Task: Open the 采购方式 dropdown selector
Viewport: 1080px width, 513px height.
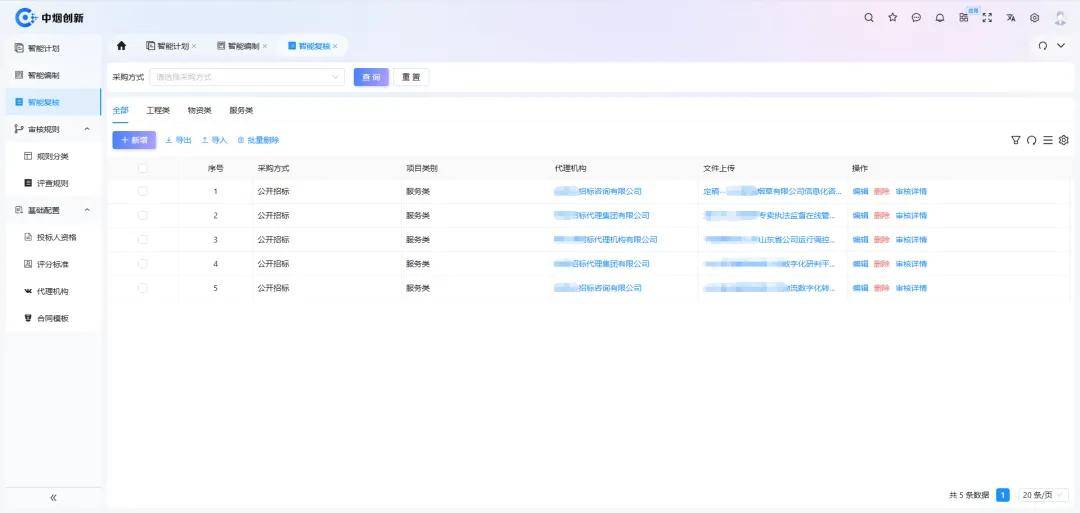Action: coord(247,77)
